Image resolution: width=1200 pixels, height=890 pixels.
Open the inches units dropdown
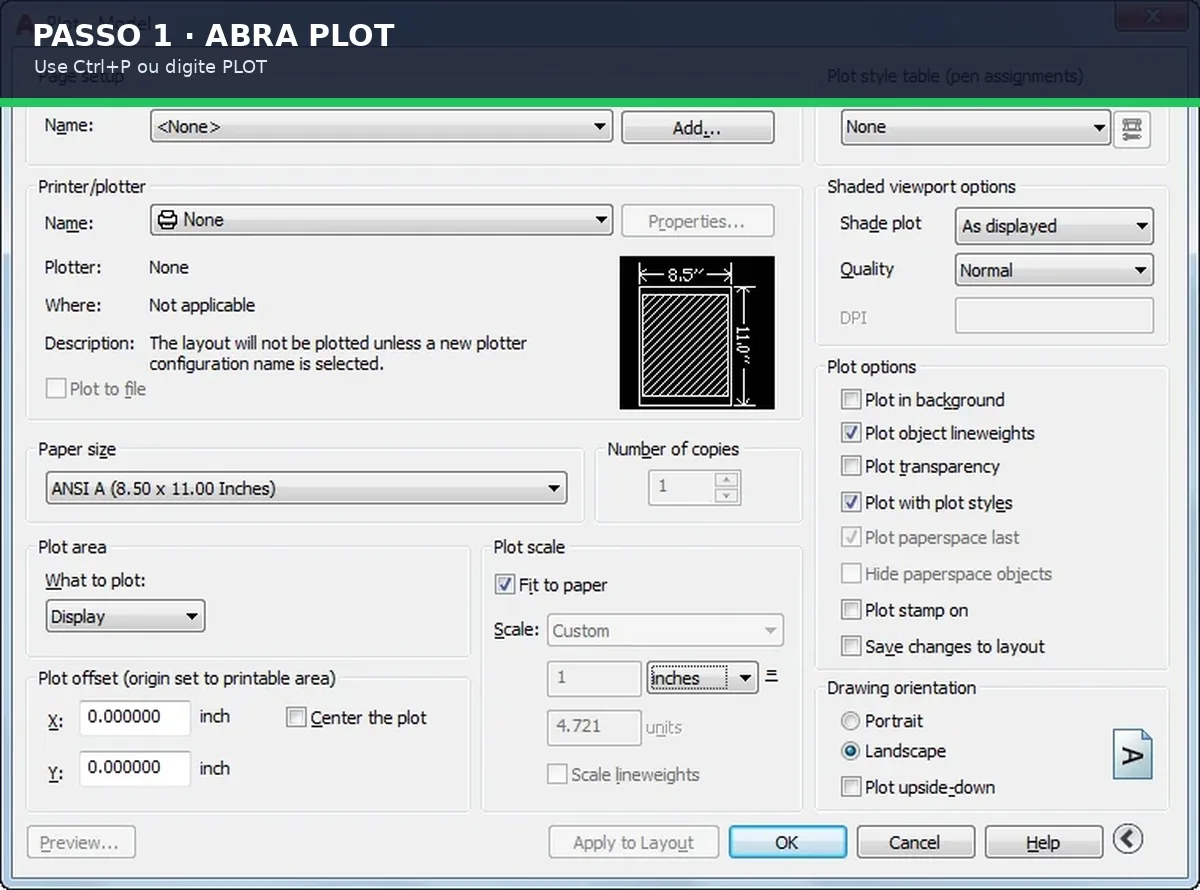(x=703, y=678)
